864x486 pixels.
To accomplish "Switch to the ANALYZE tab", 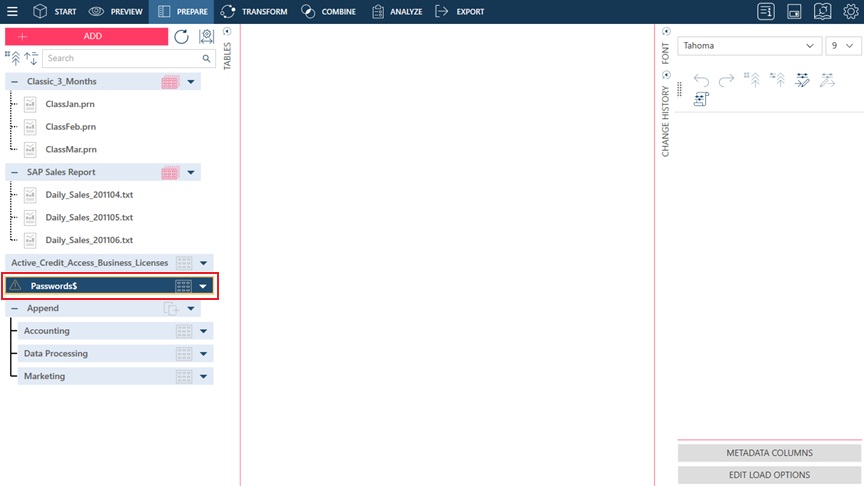I will pos(397,11).
